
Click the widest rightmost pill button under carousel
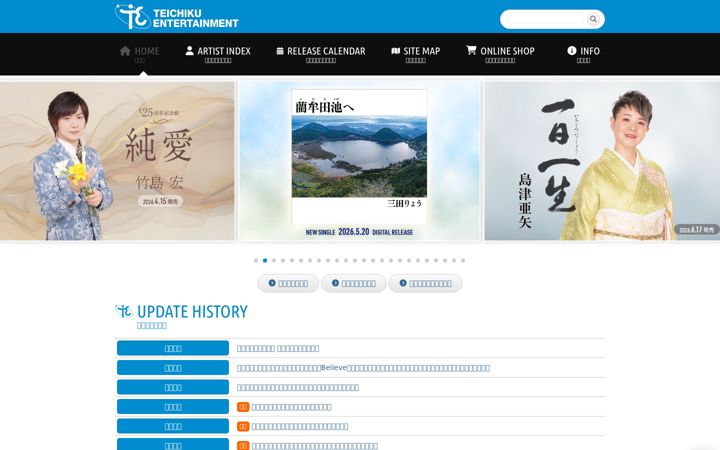425,283
